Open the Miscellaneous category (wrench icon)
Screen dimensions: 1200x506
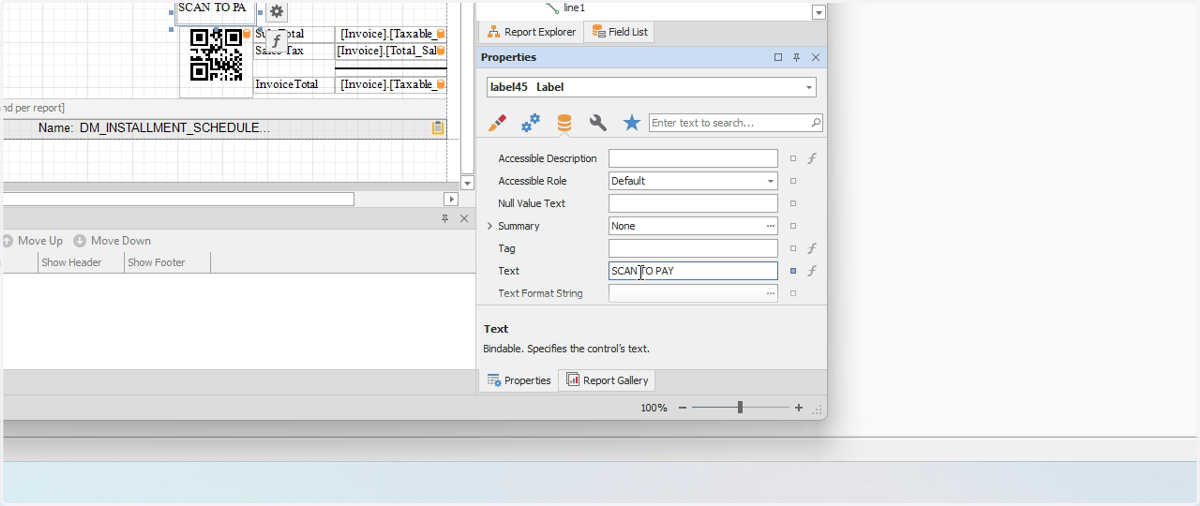click(598, 123)
